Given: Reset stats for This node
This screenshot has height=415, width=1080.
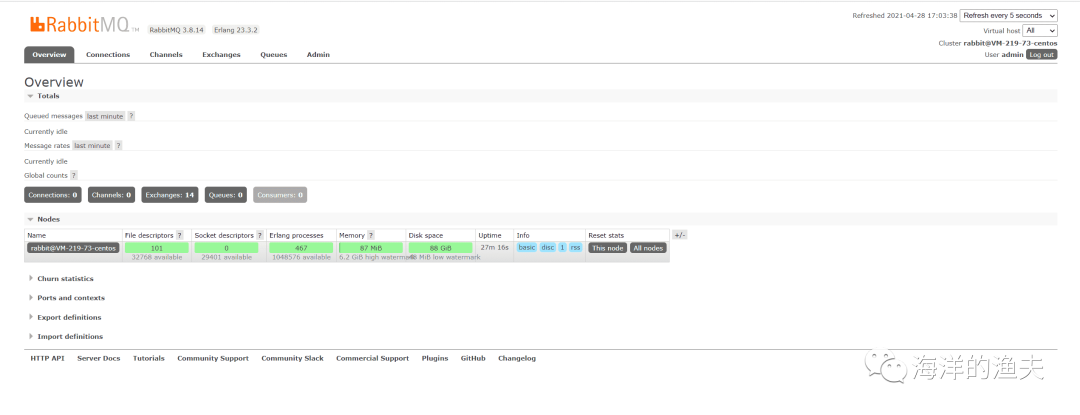Looking at the screenshot, I should 608,248.
